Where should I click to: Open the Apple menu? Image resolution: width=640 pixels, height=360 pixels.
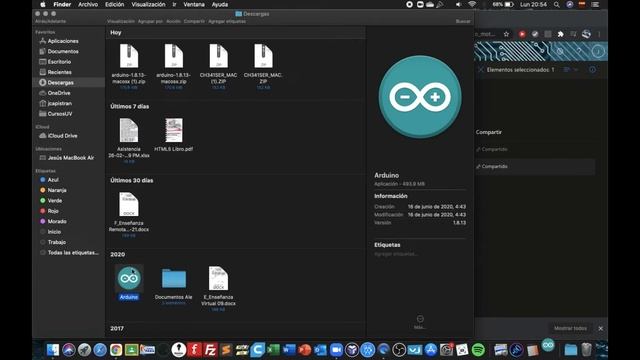click(x=43, y=4)
